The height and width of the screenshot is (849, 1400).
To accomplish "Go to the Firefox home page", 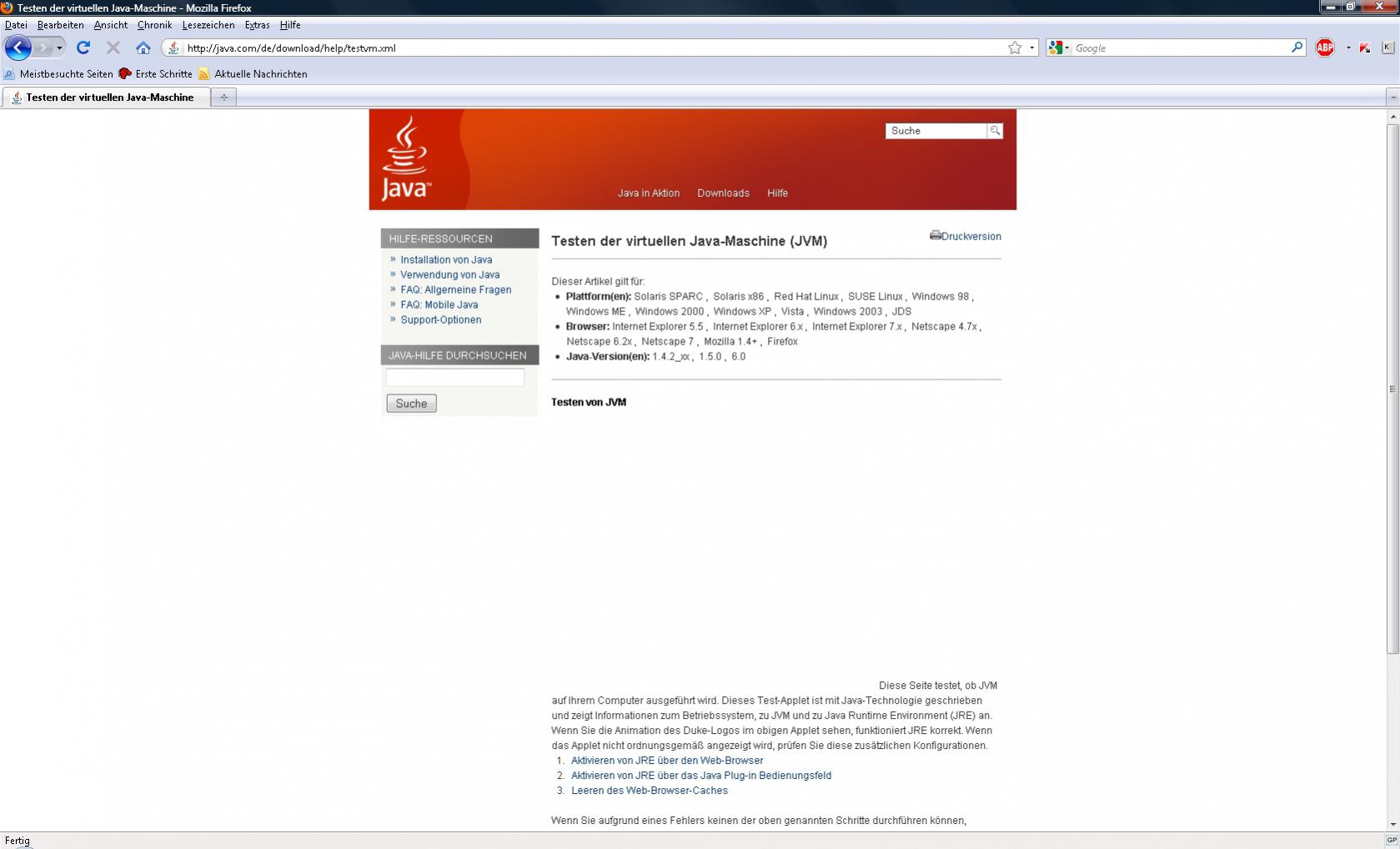I will tap(143, 48).
